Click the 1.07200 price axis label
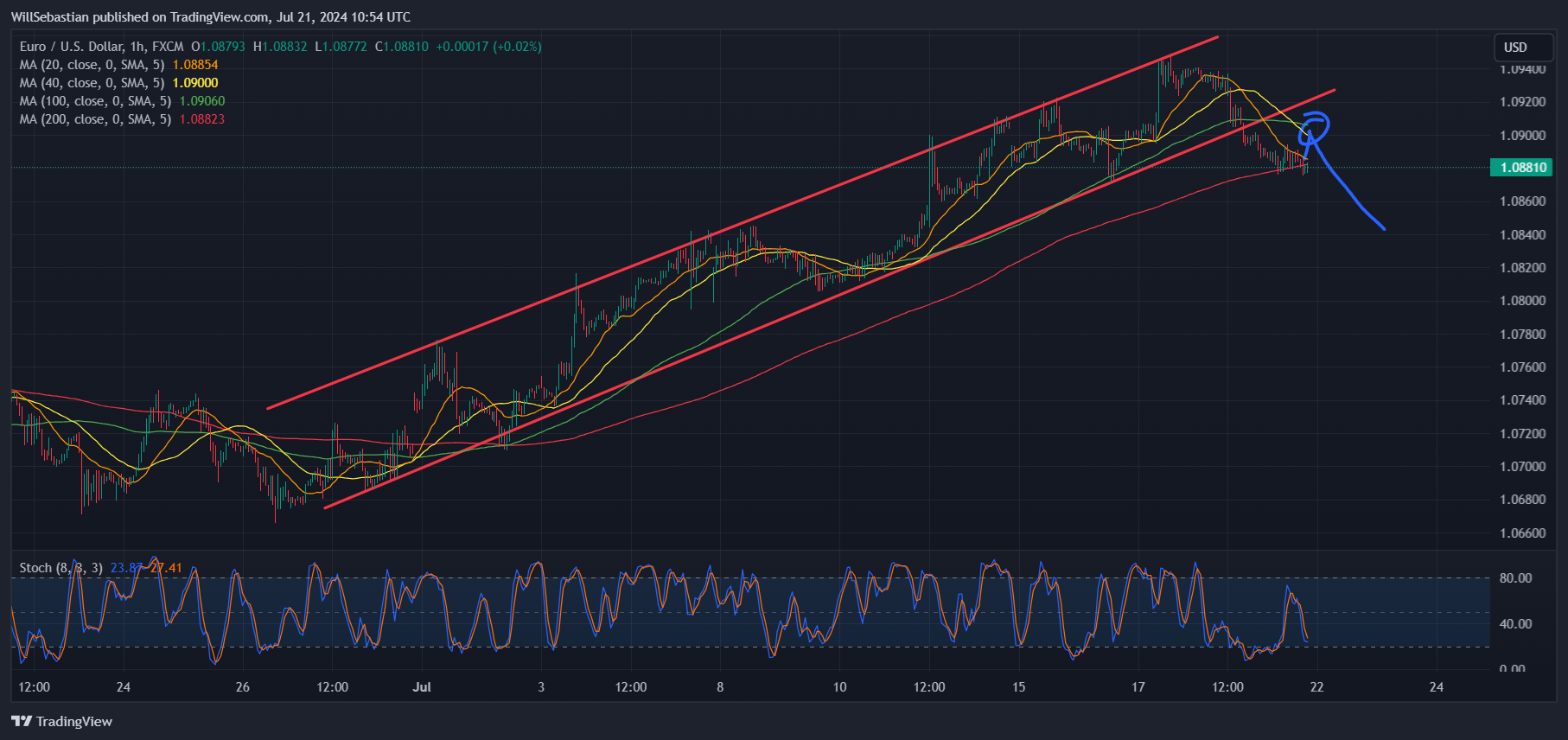1568x740 pixels. pos(1522,434)
